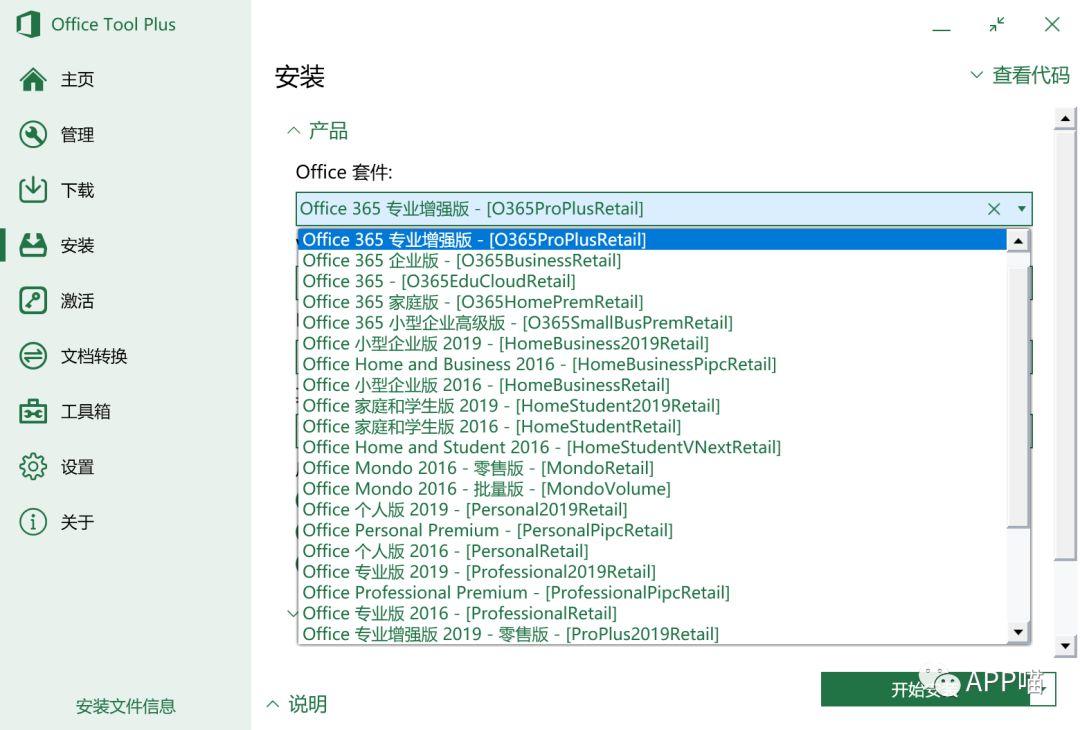The width and height of the screenshot is (1080, 730).
Task: Pick Office 小型企业版 2016 HomeBusinessRetail
Action: [x=653, y=385]
